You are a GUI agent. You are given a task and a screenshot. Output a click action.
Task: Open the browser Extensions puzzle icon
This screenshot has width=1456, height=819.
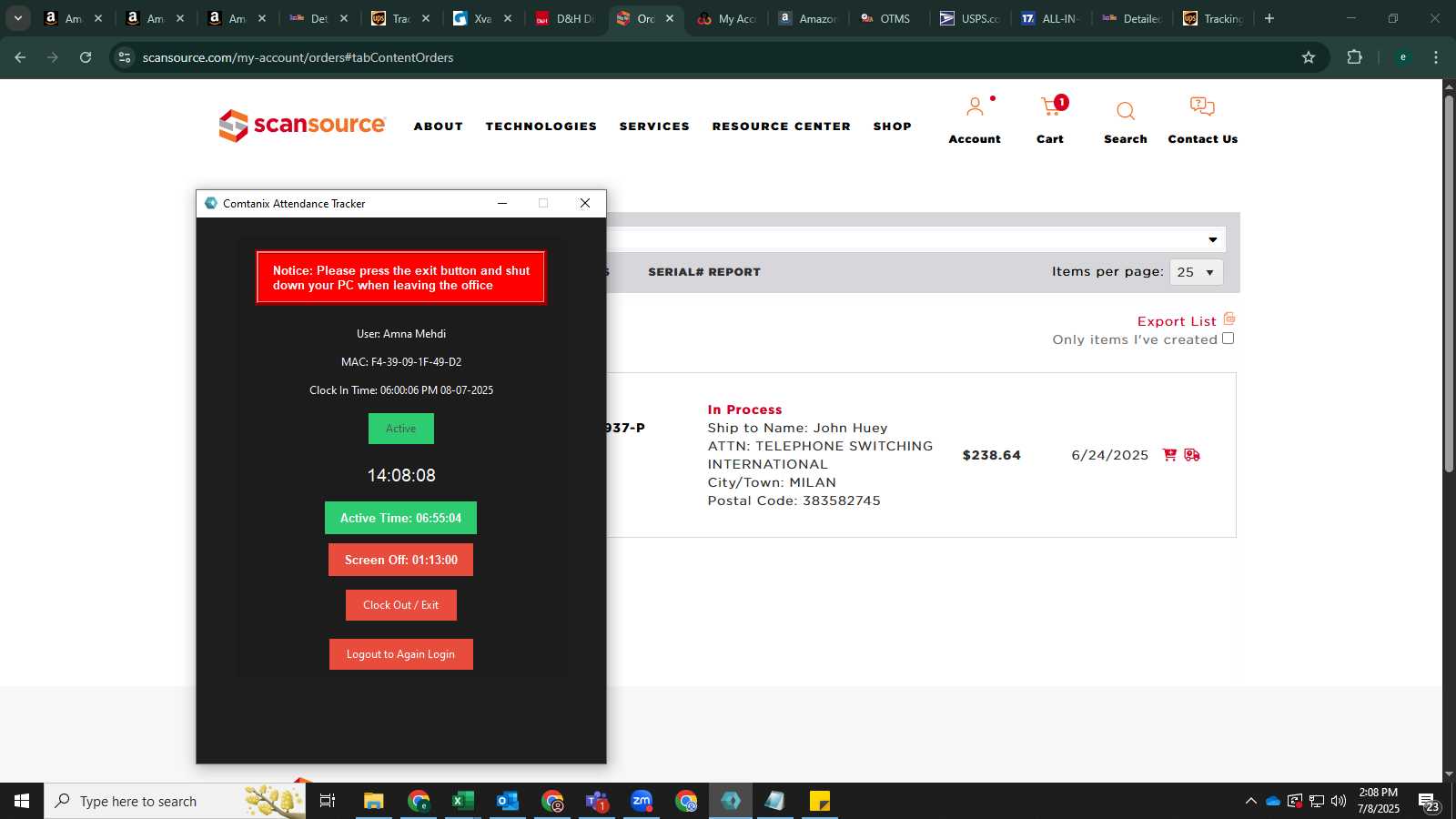(x=1354, y=57)
